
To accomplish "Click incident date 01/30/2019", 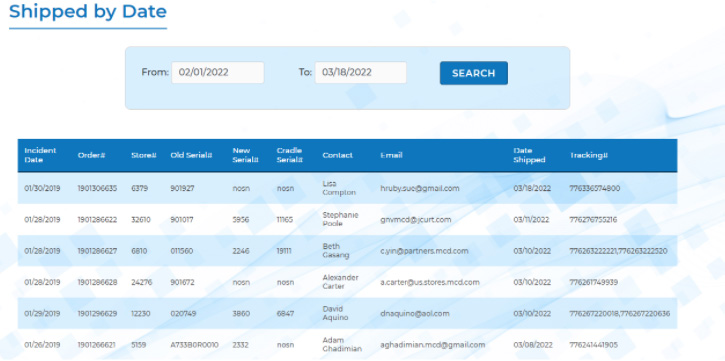I will point(42,188).
